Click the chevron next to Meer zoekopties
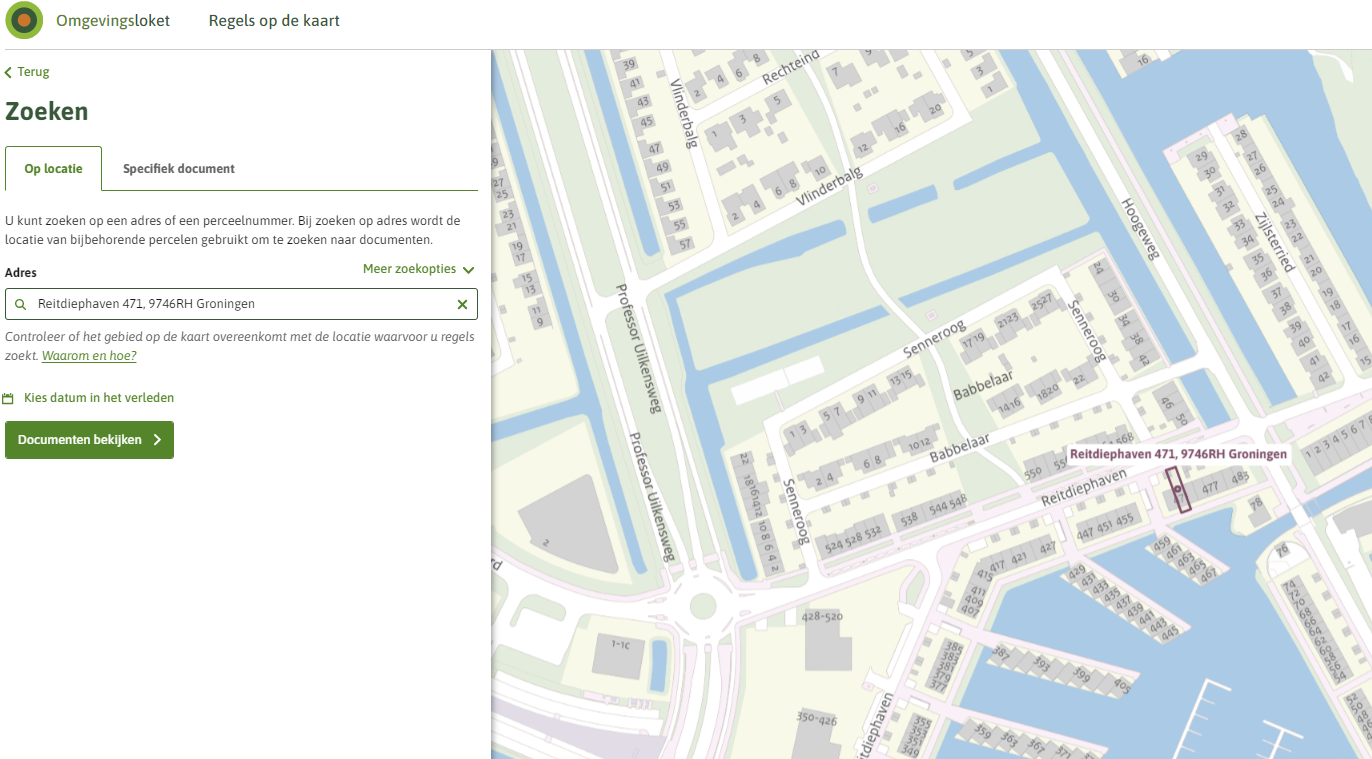The height and width of the screenshot is (759, 1372). (x=468, y=270)
